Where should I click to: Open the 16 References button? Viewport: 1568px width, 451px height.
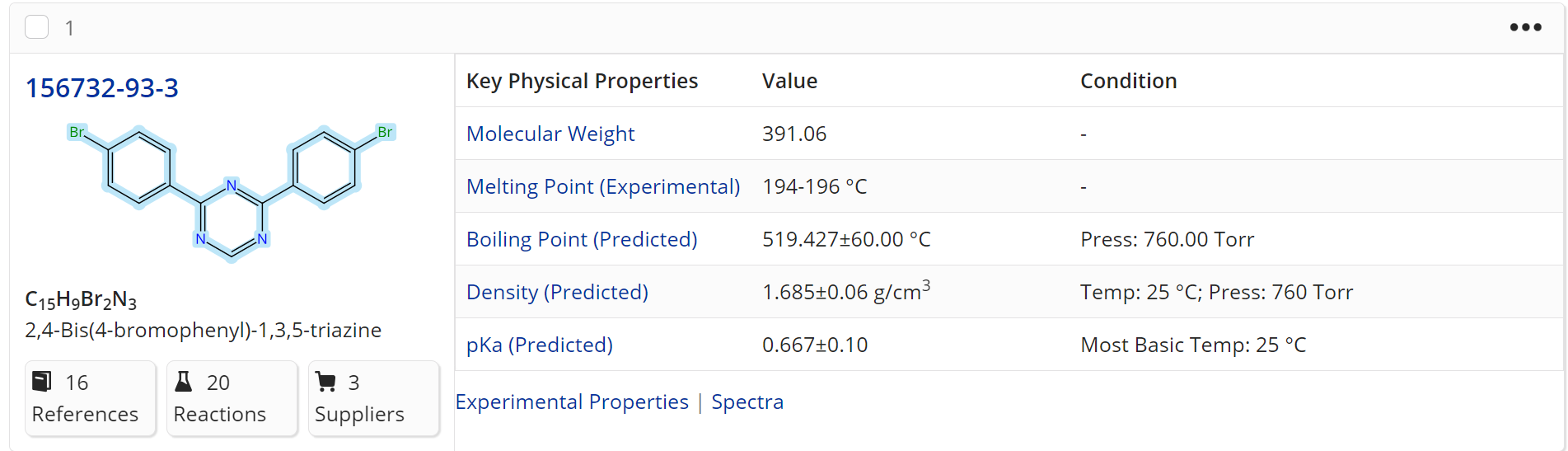point(90,397)
